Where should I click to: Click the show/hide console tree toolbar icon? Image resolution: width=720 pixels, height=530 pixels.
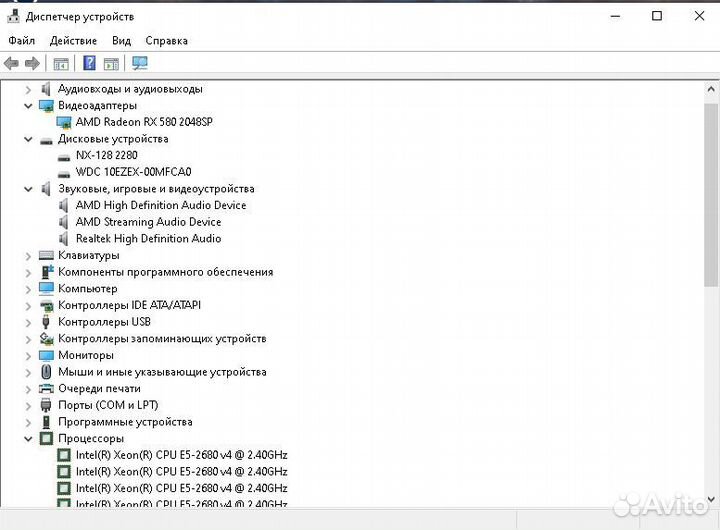(x=61, y=63)
